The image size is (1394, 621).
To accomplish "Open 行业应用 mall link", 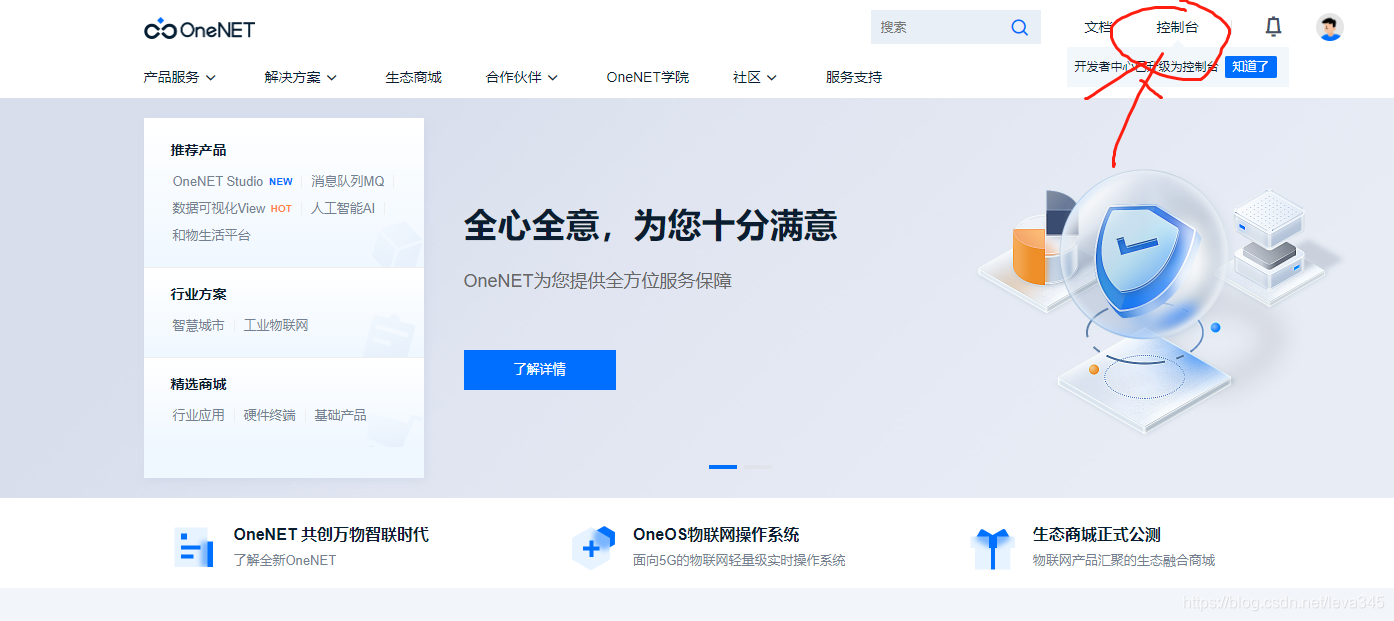I will click(x=198, y=415).
